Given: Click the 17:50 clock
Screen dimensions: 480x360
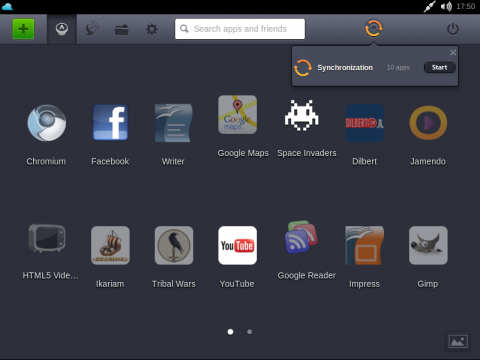Looking at the screenshot, I should [x=466, y=6].
